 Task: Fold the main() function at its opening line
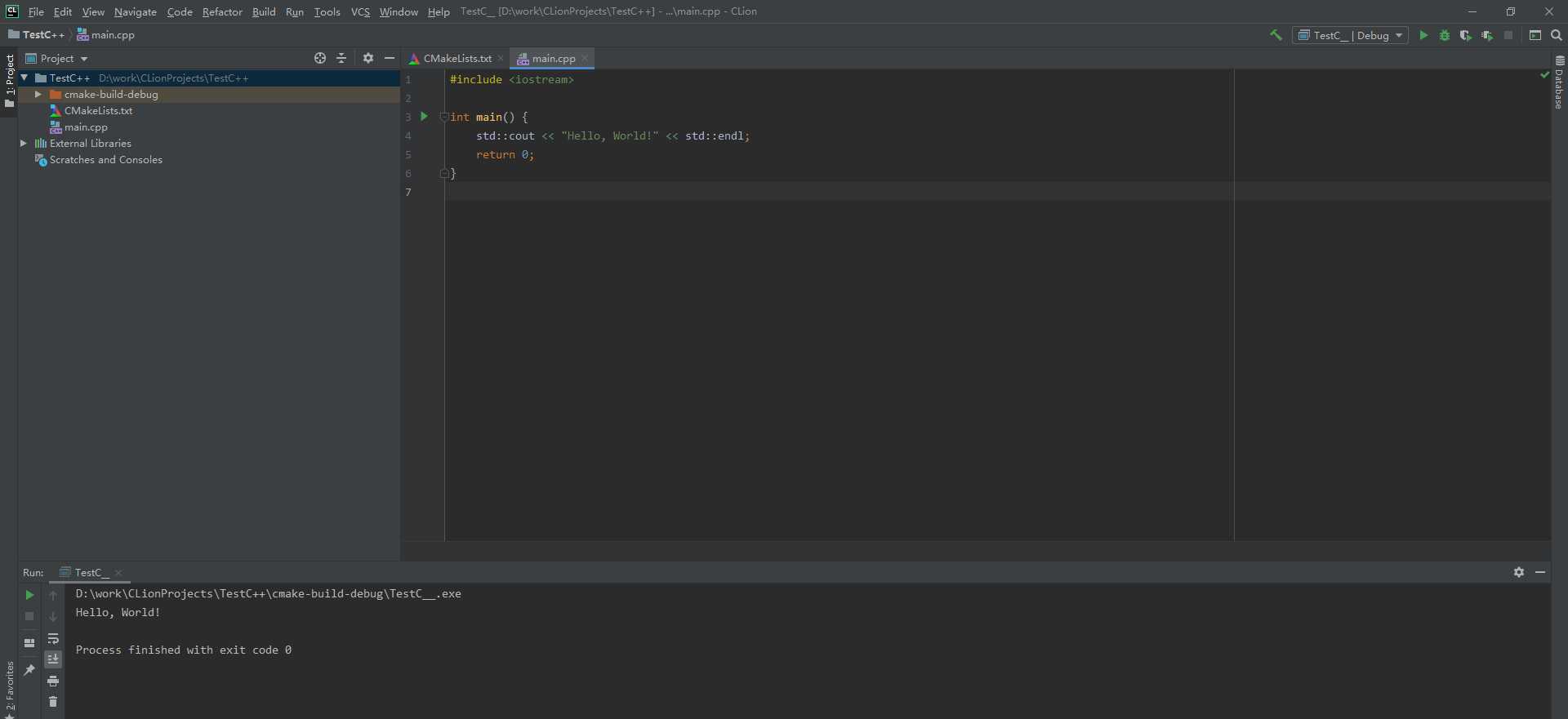443,117
